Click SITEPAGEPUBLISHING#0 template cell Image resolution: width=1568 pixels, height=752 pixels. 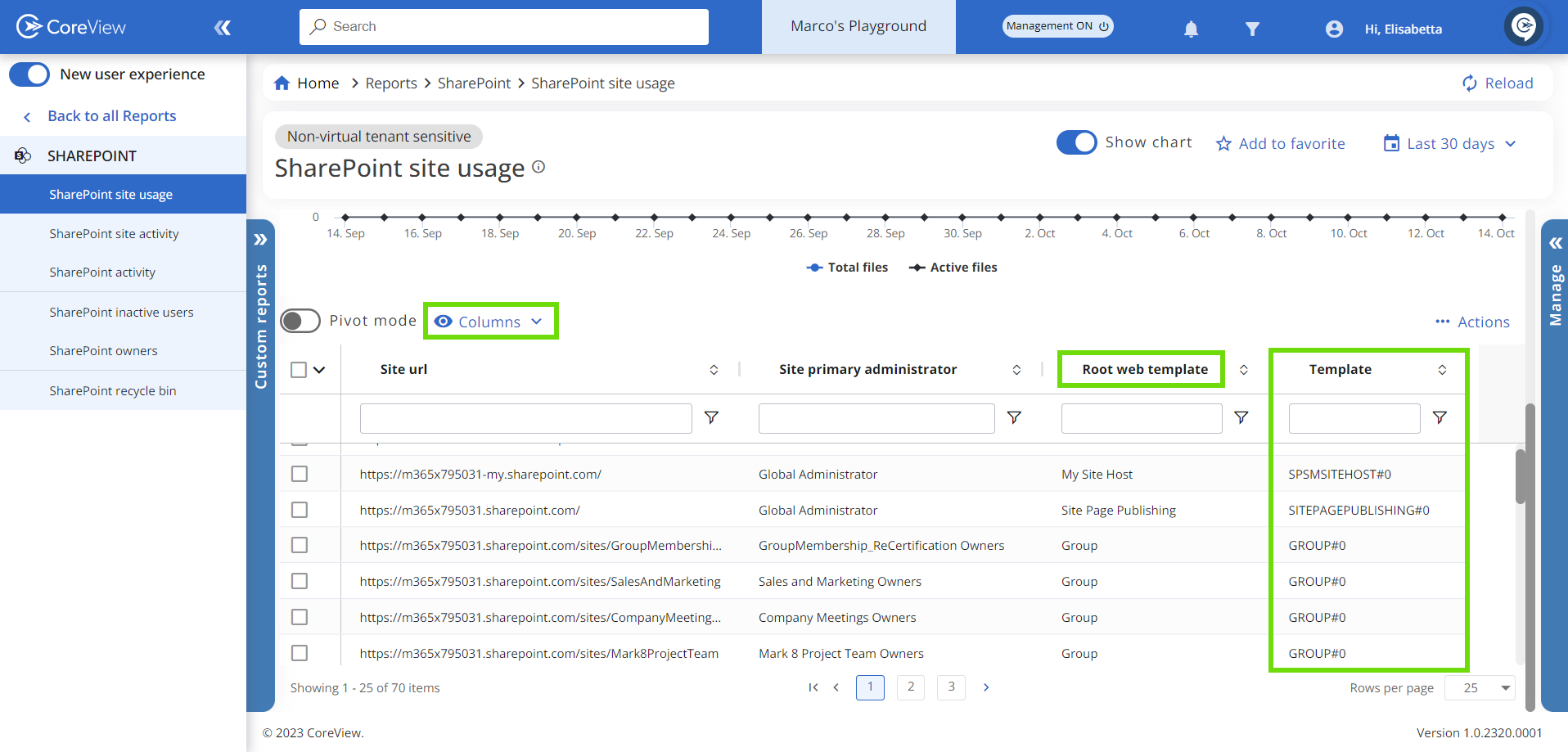tap(1358, 510)
